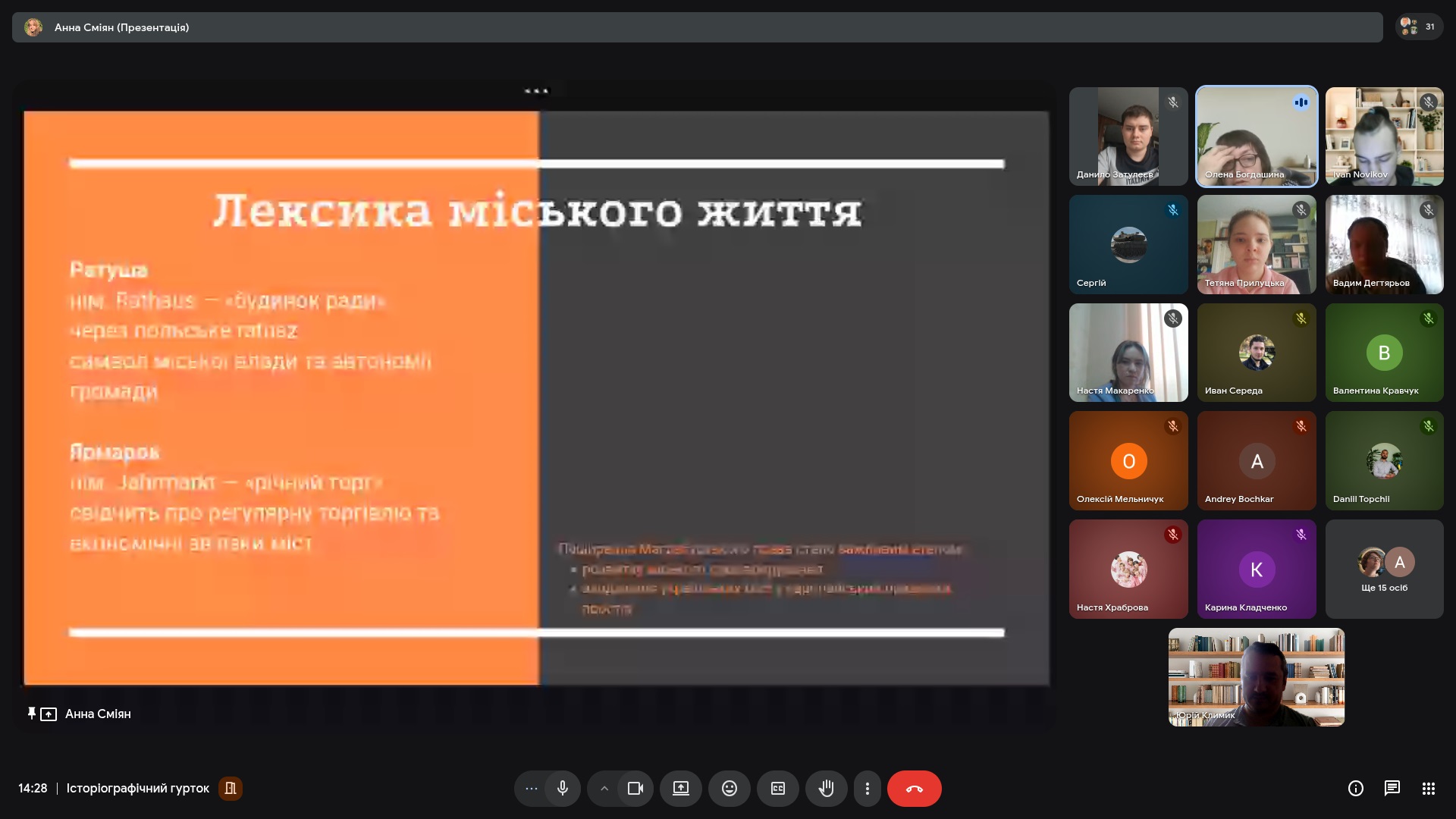Click the door icon next to the meeting name
The image size is (1456, 819).
click(x=231, y=789)
